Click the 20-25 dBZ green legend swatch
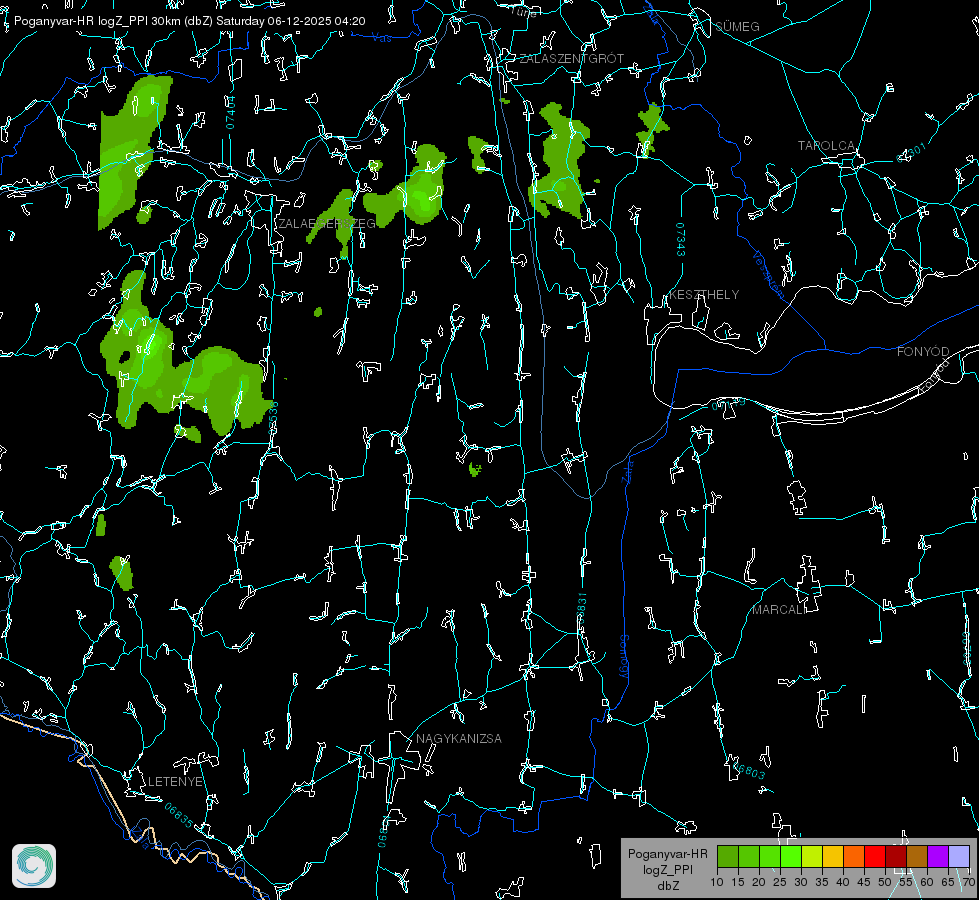979x900 pixels. coord(770,857)
